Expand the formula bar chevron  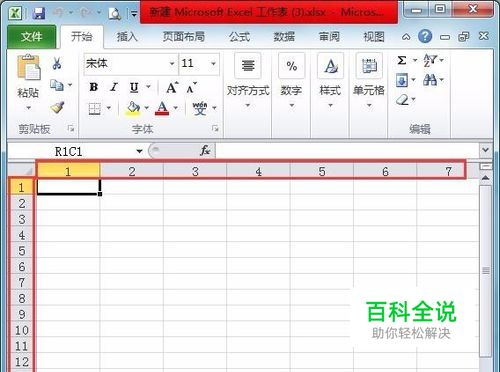[x=485, y=150]
